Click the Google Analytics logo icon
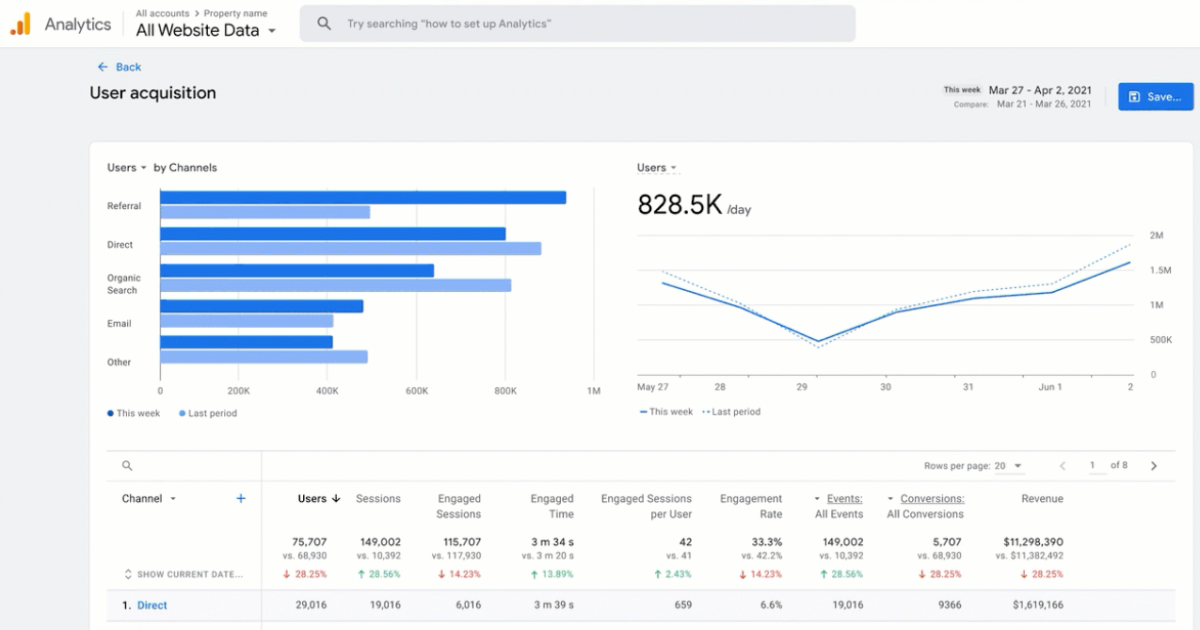 tap(20, 25)
